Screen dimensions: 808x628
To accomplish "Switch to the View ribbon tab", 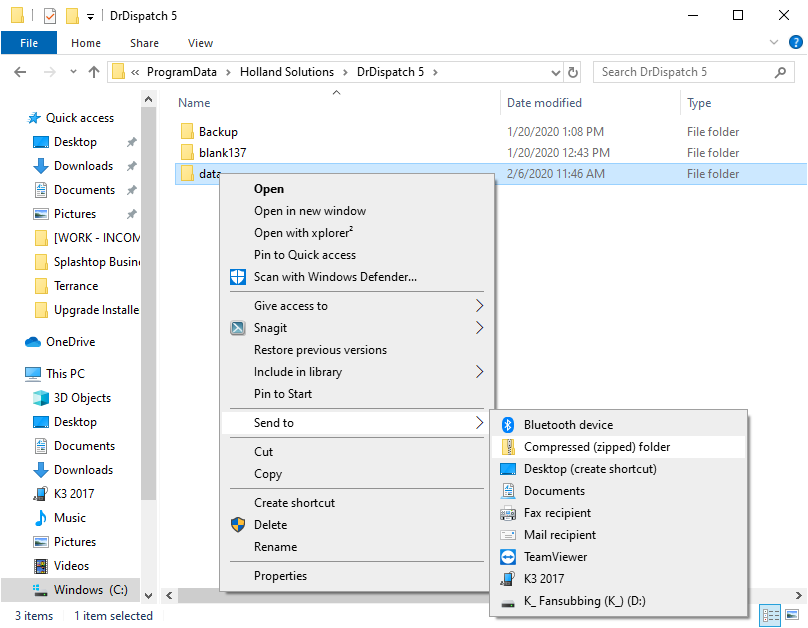I will point(200,43).
